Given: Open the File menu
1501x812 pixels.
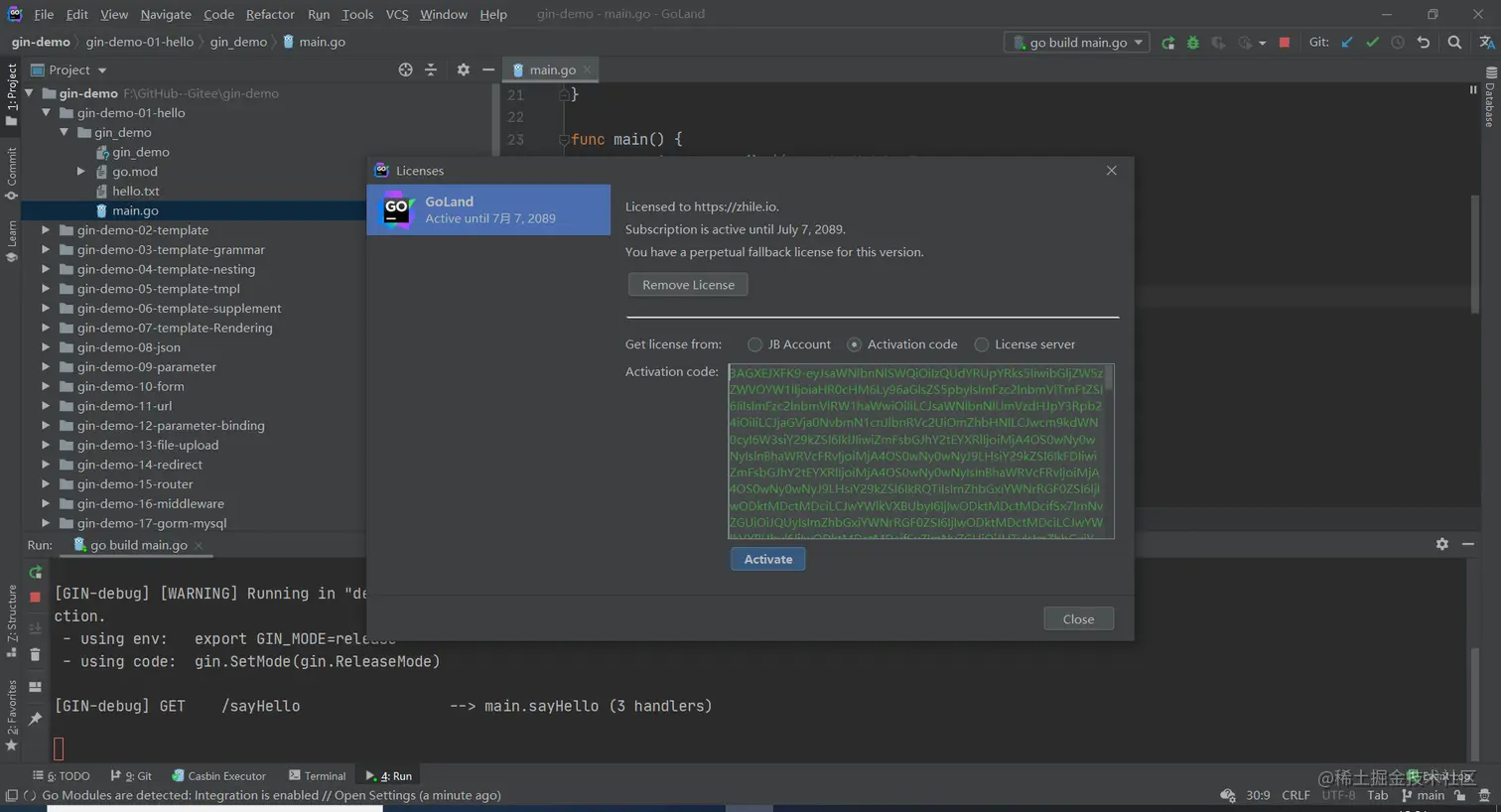Looking at the screenshot, I should click(x=44, y=14).
